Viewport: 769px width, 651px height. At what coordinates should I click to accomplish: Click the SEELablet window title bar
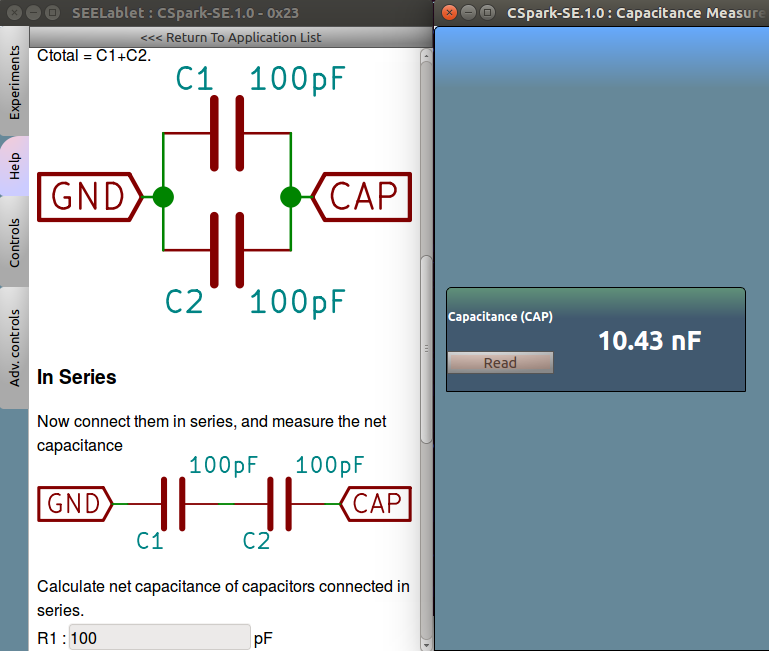point(216,13)
